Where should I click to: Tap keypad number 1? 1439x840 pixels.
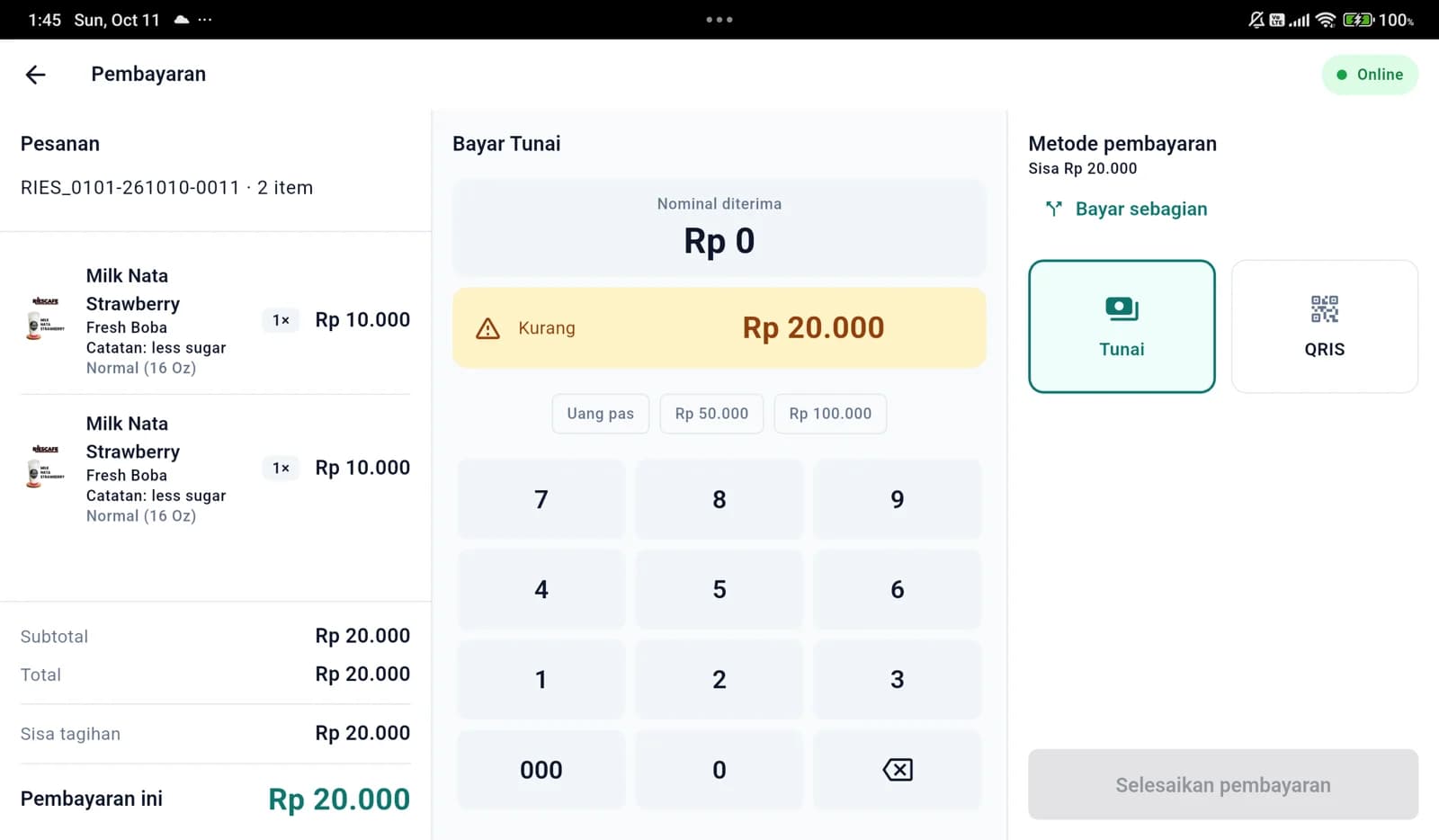click(541, 679)
